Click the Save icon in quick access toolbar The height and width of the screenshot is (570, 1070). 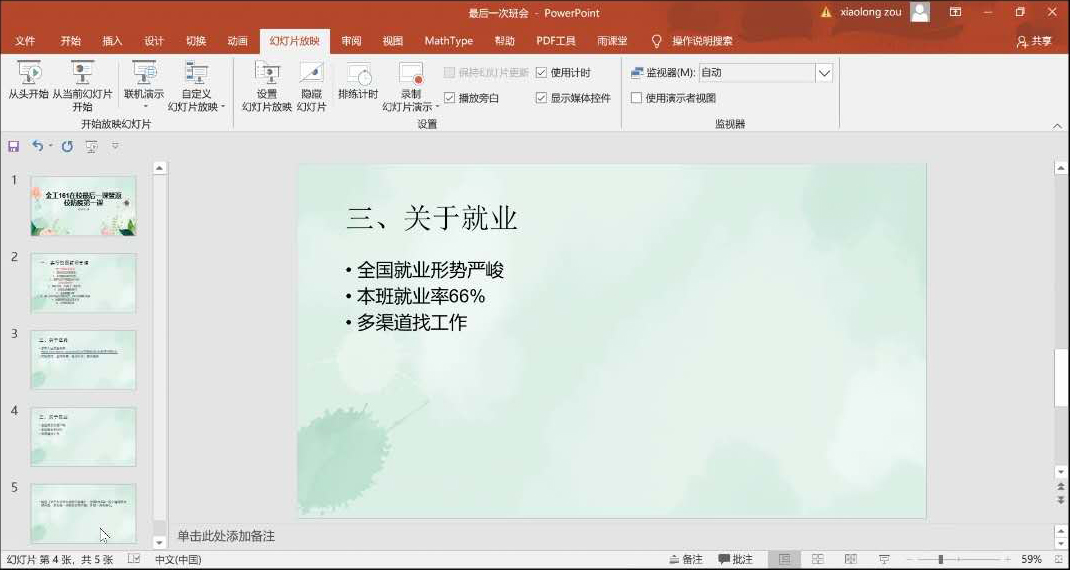[x=13, y=146]
